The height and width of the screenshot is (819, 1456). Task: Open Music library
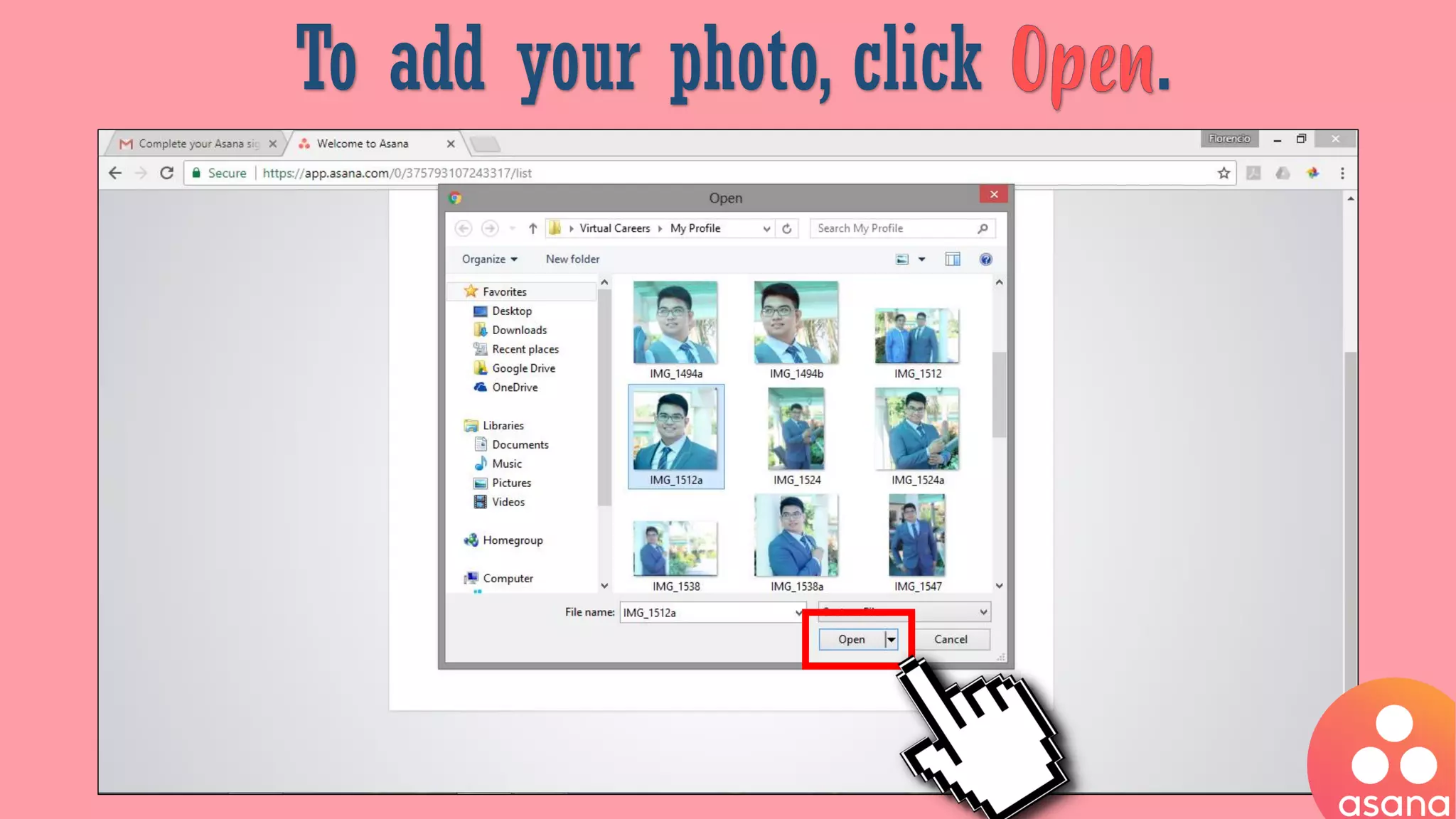pos(506,464)
